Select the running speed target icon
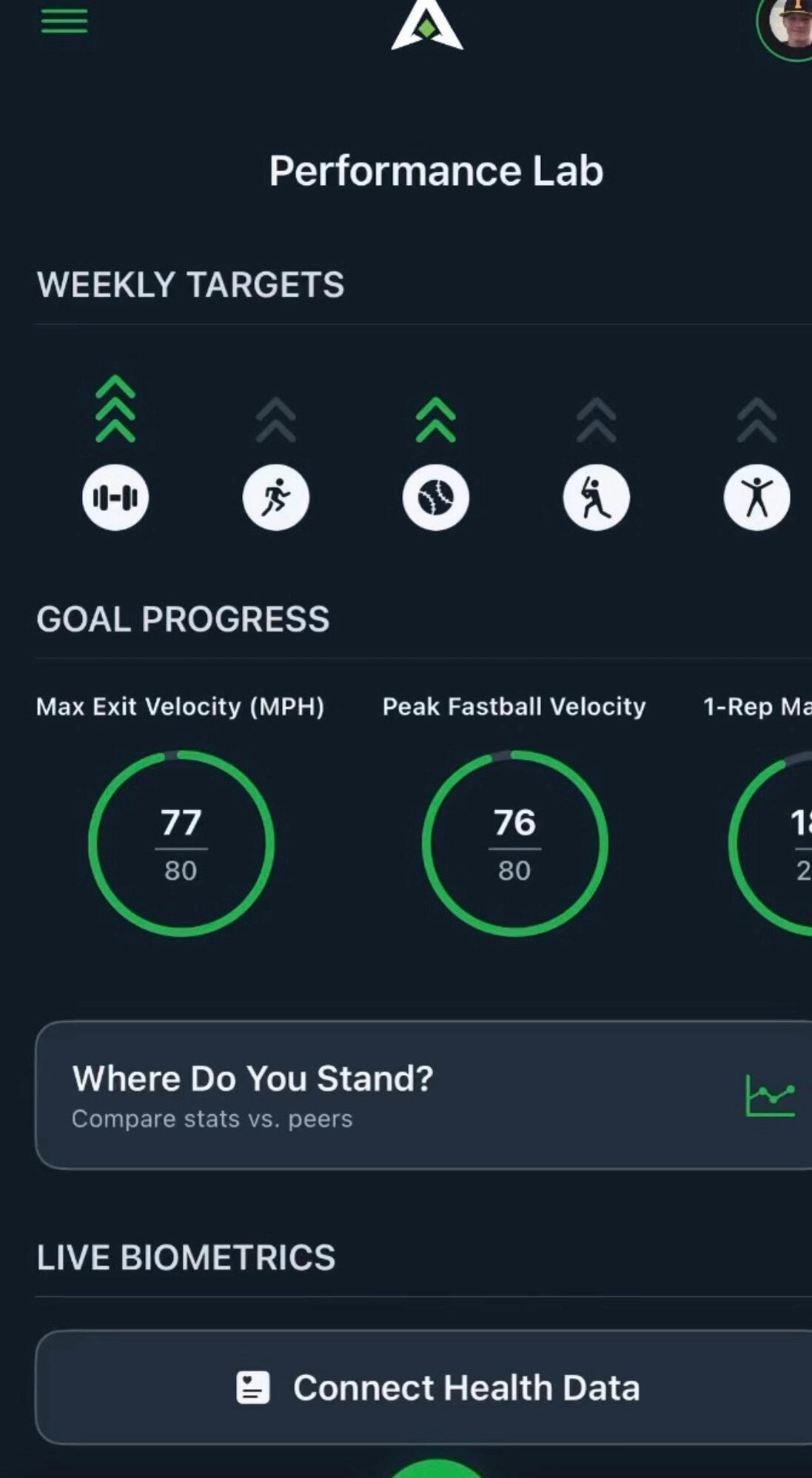 [276, 498]
